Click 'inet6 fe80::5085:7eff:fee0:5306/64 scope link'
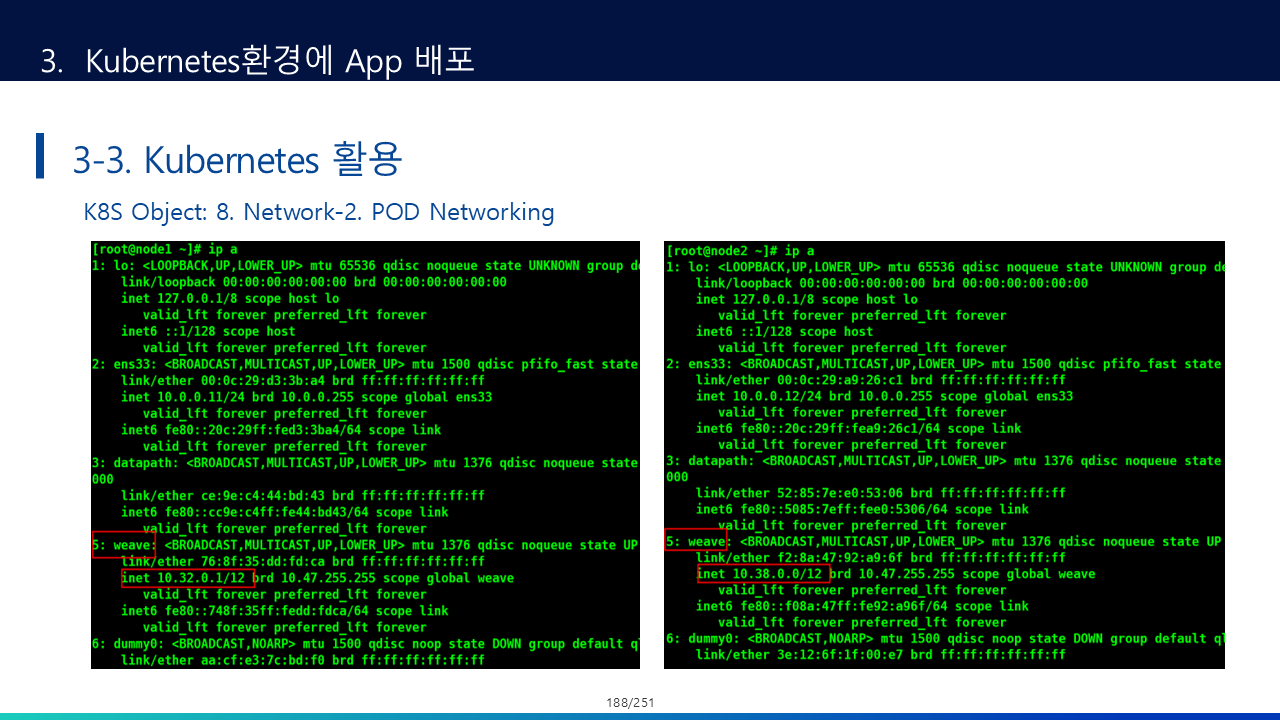The height and width of the screenshot is (720, 1280). coord(862,509)
